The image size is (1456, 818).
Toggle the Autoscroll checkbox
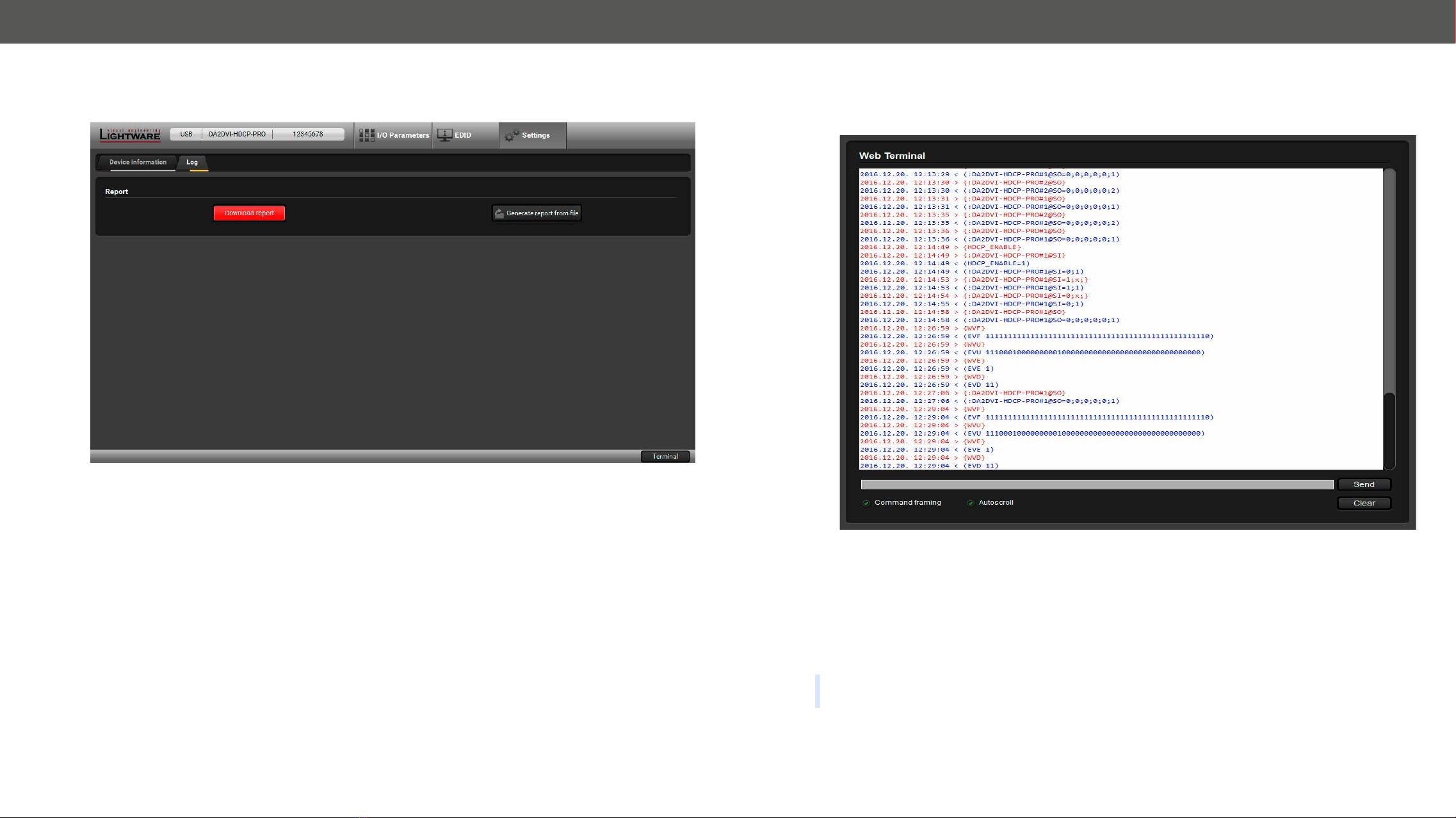coord(971,503)
